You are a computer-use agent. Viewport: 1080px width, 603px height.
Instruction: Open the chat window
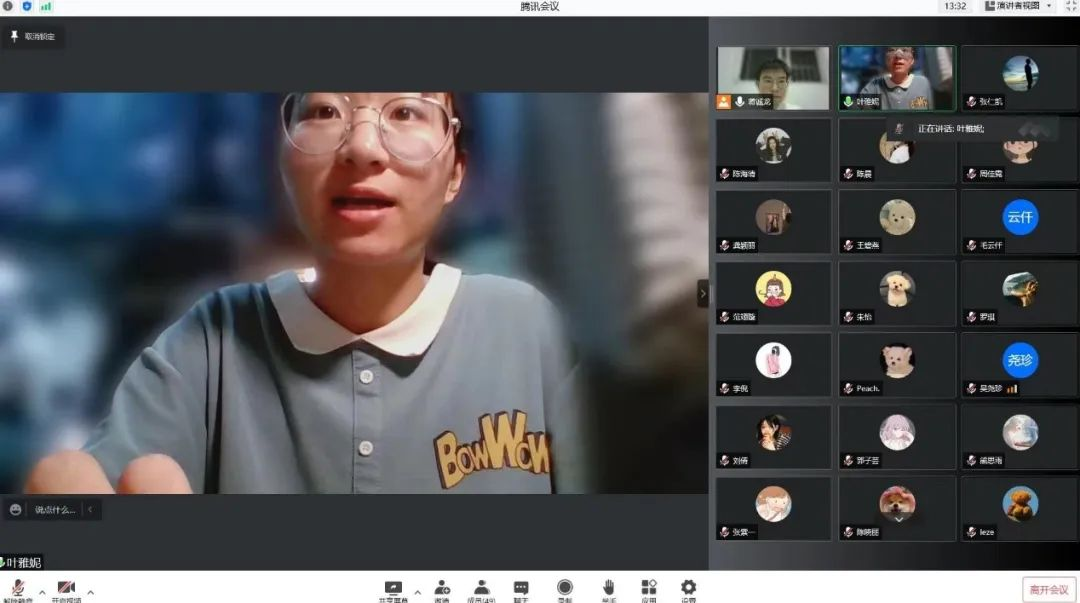click(x=521, y=589)
